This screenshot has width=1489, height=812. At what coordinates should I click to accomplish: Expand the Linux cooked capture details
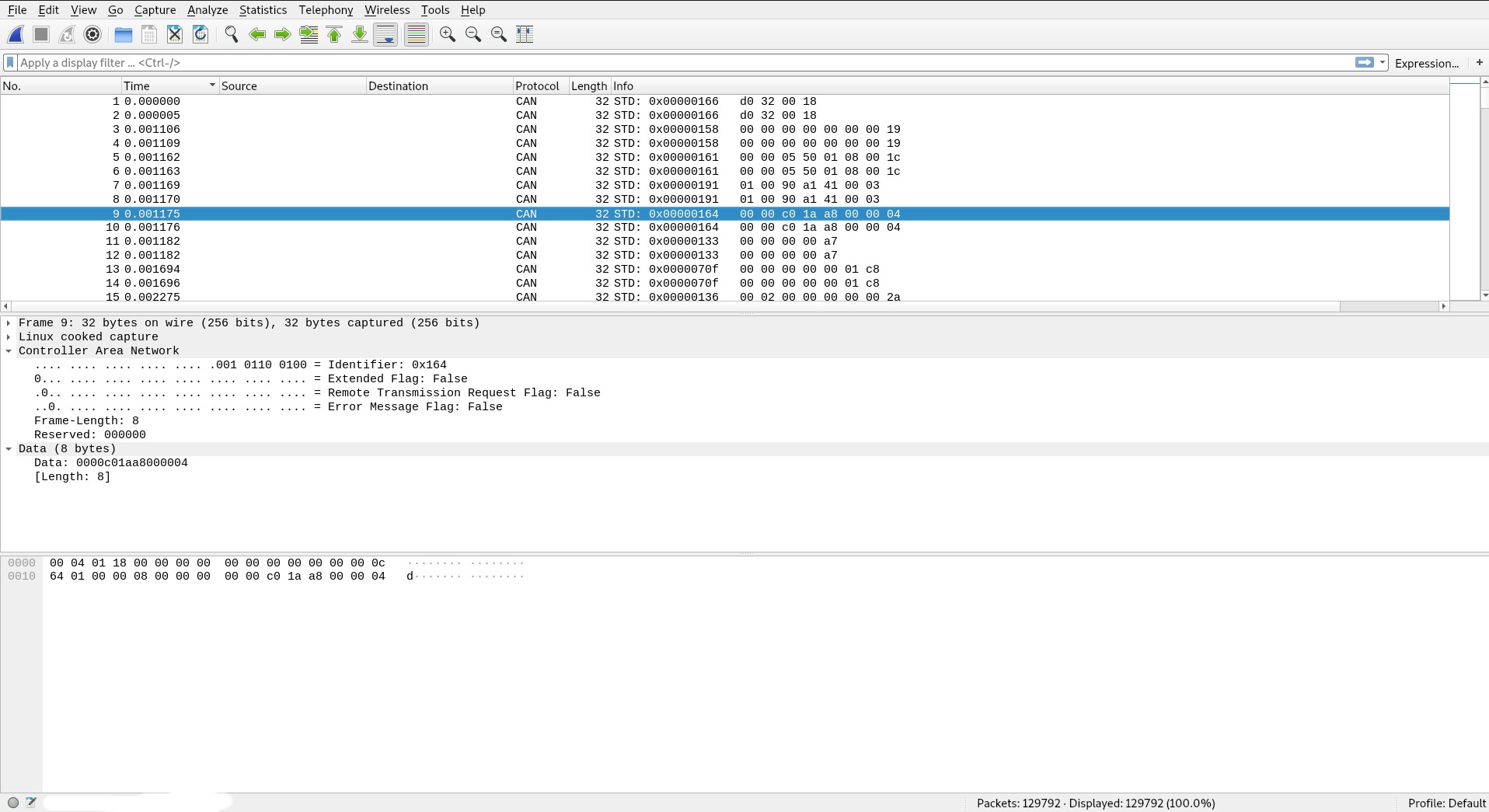pyautogui.click(x=9, y=336)
